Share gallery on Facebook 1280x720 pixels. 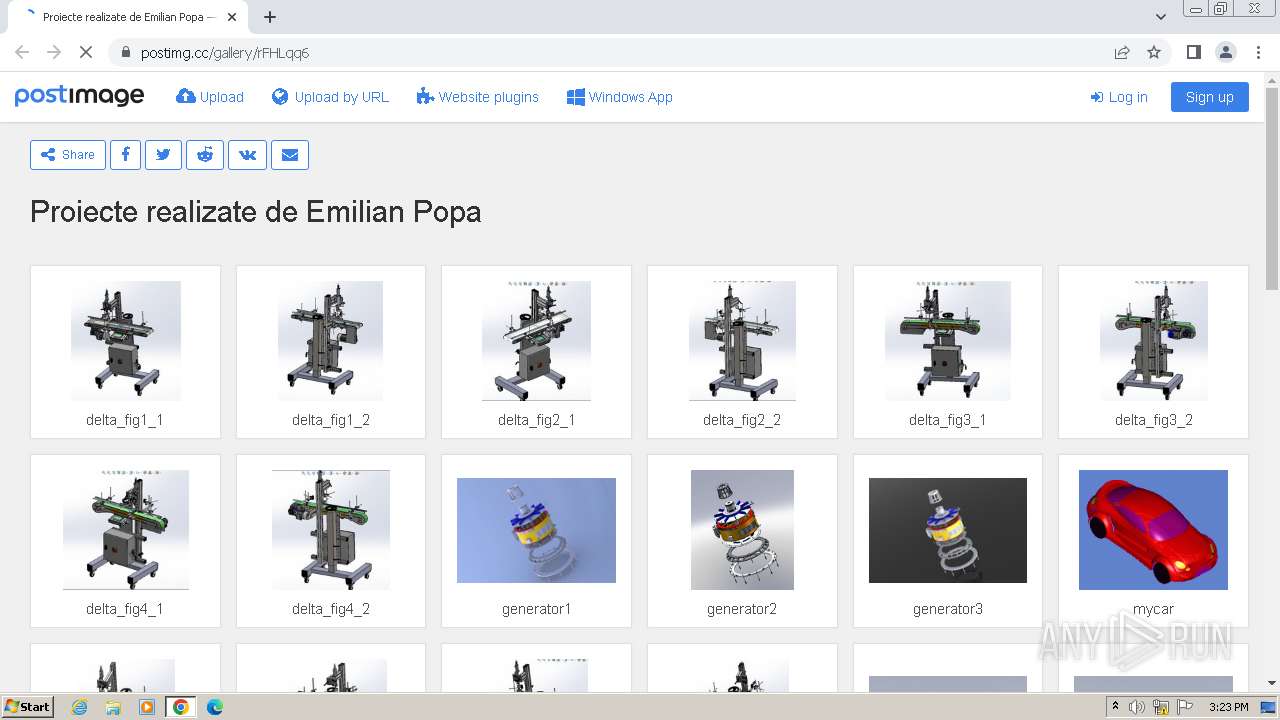(x=125, y=155)
